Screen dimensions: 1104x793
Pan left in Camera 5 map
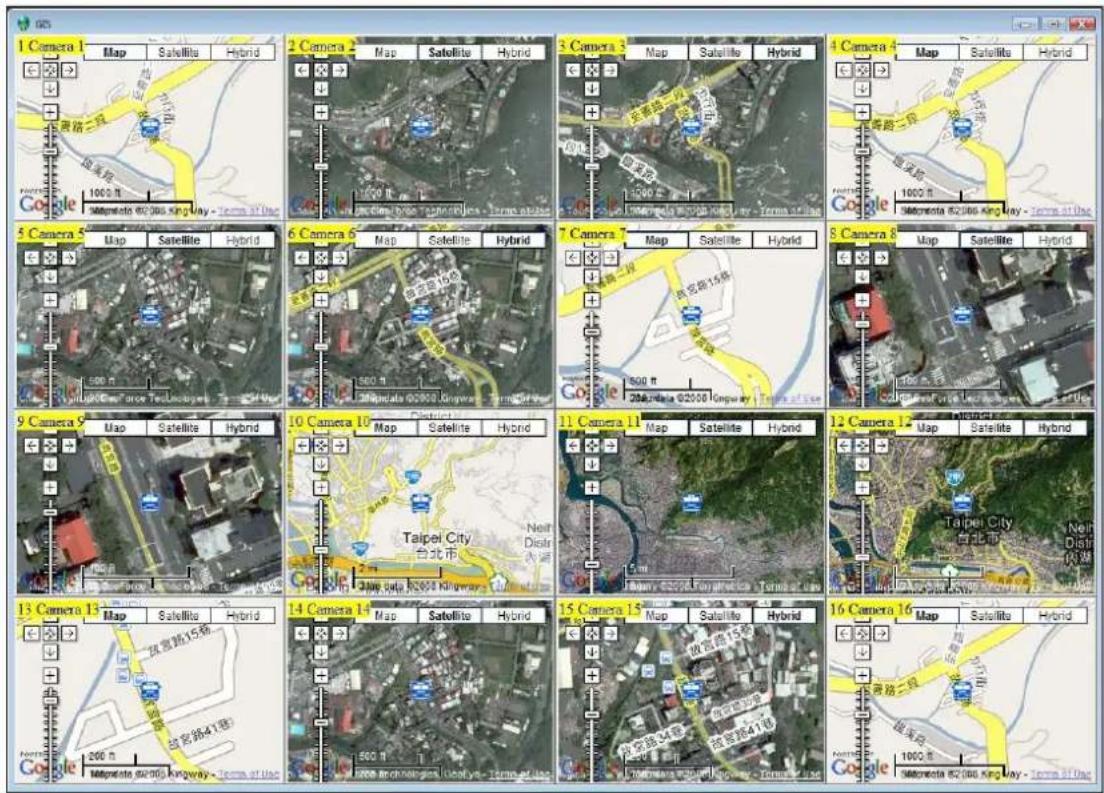32,258
